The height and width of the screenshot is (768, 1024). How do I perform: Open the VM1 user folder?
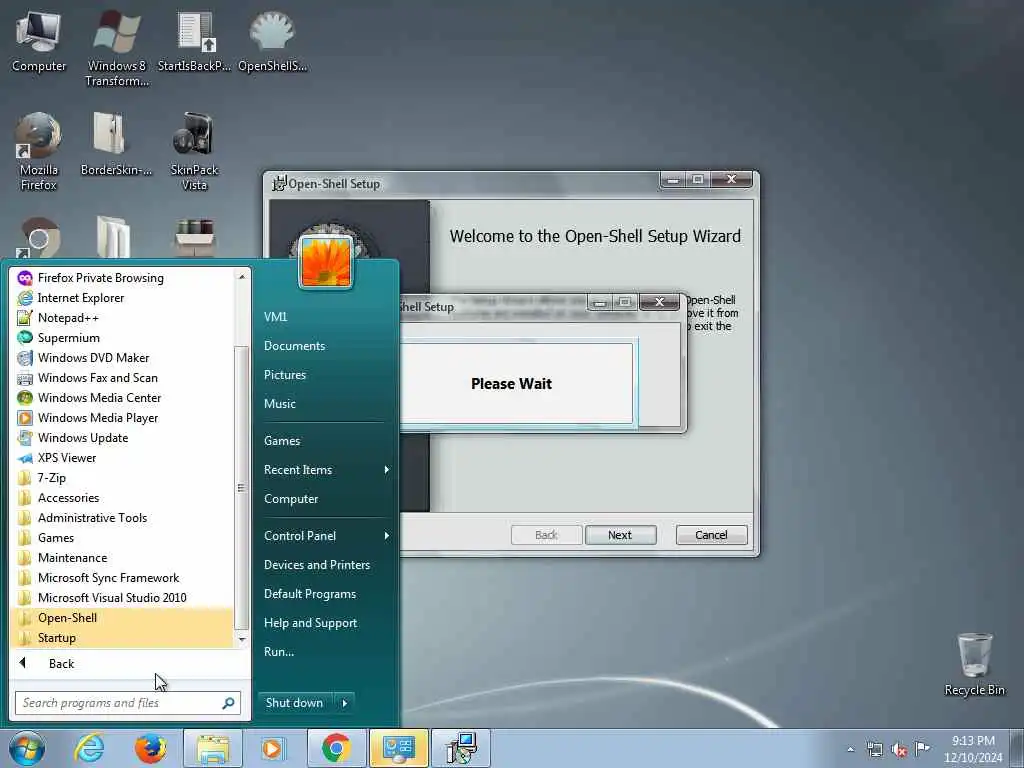(x=276, y=317)
